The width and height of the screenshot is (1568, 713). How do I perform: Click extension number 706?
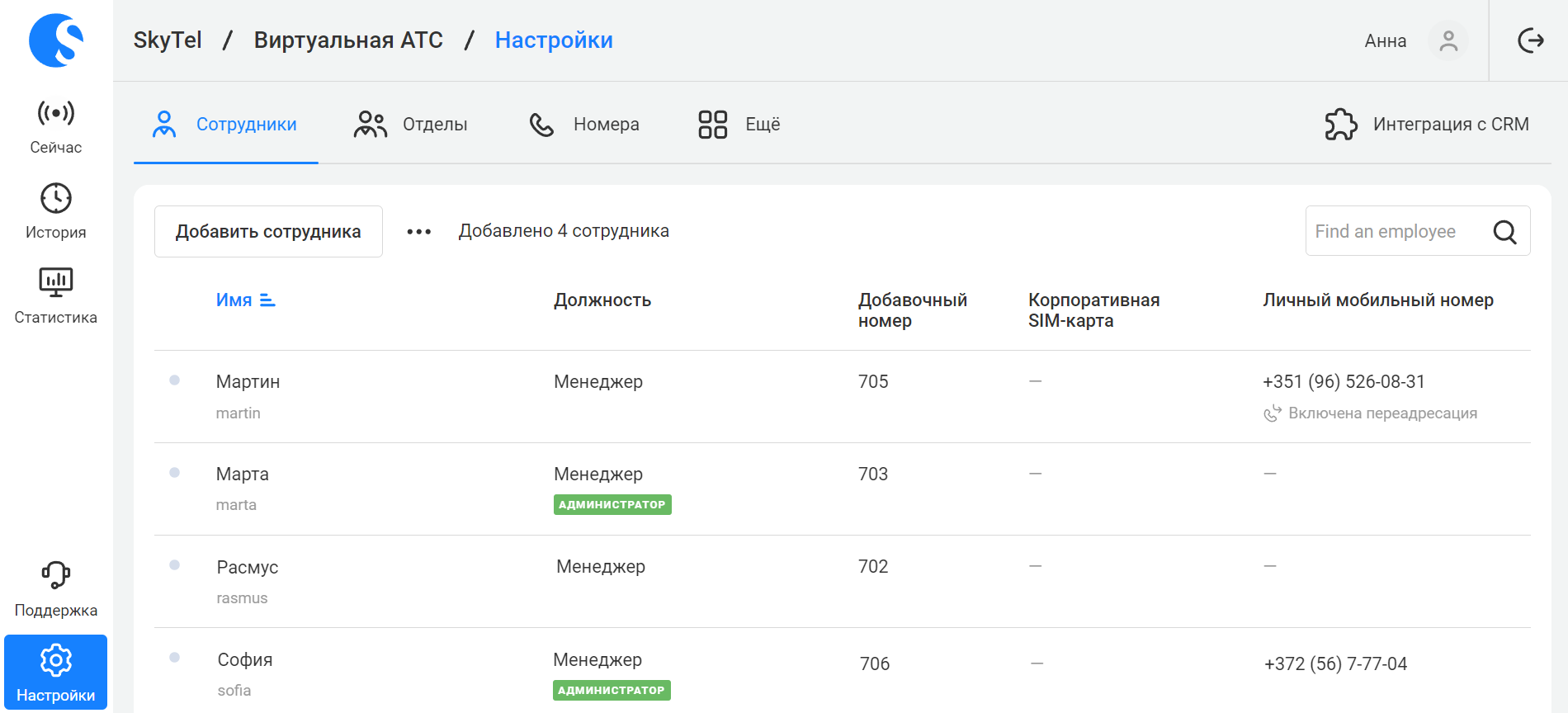(x=875, y=664)
